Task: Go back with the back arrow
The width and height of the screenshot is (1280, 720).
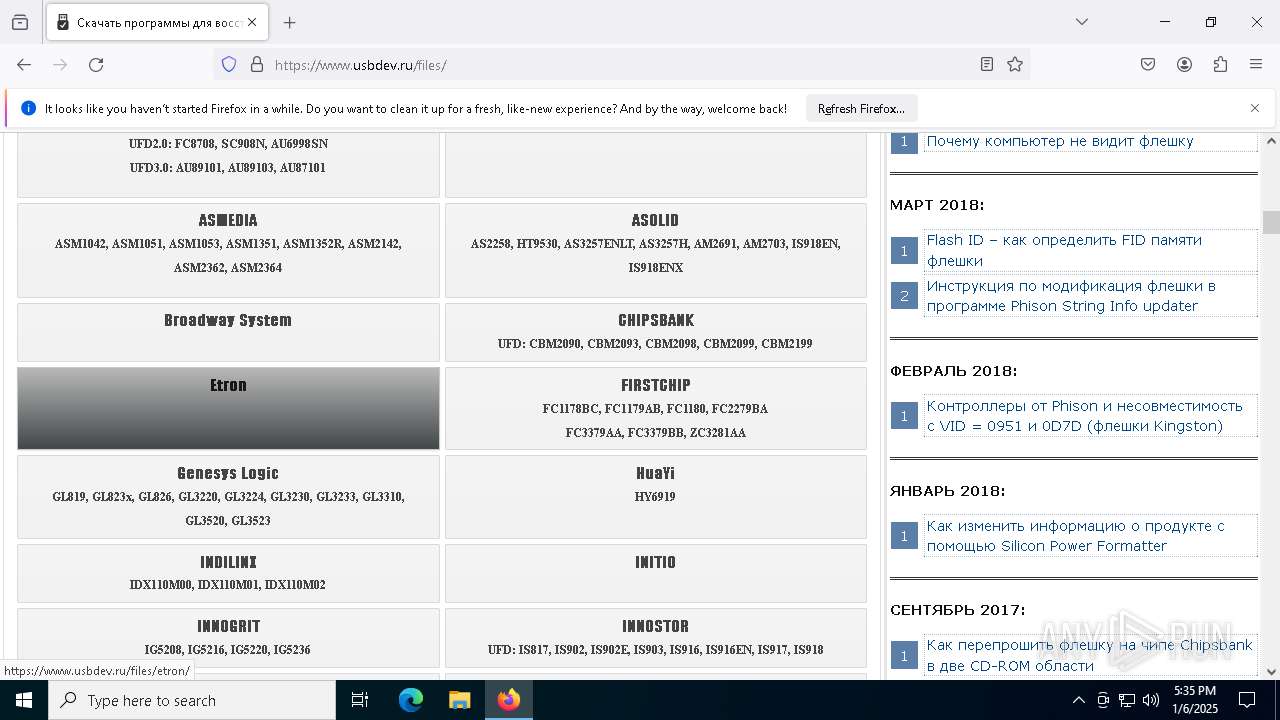Action: (24, 64)
